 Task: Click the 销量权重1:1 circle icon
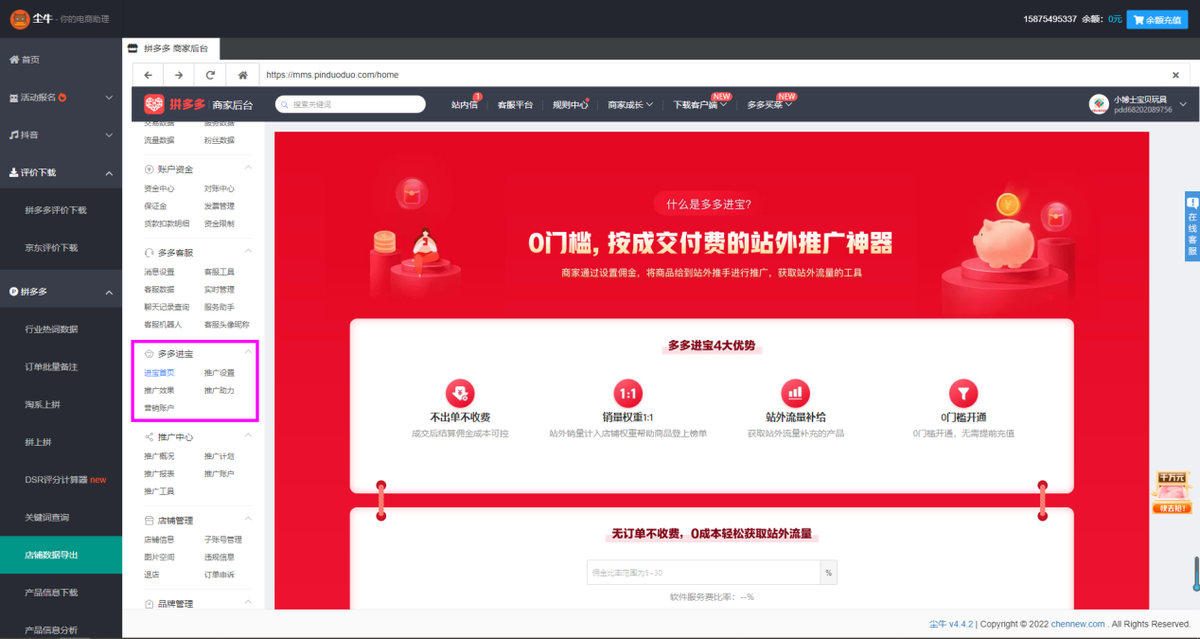pos(628,392)
